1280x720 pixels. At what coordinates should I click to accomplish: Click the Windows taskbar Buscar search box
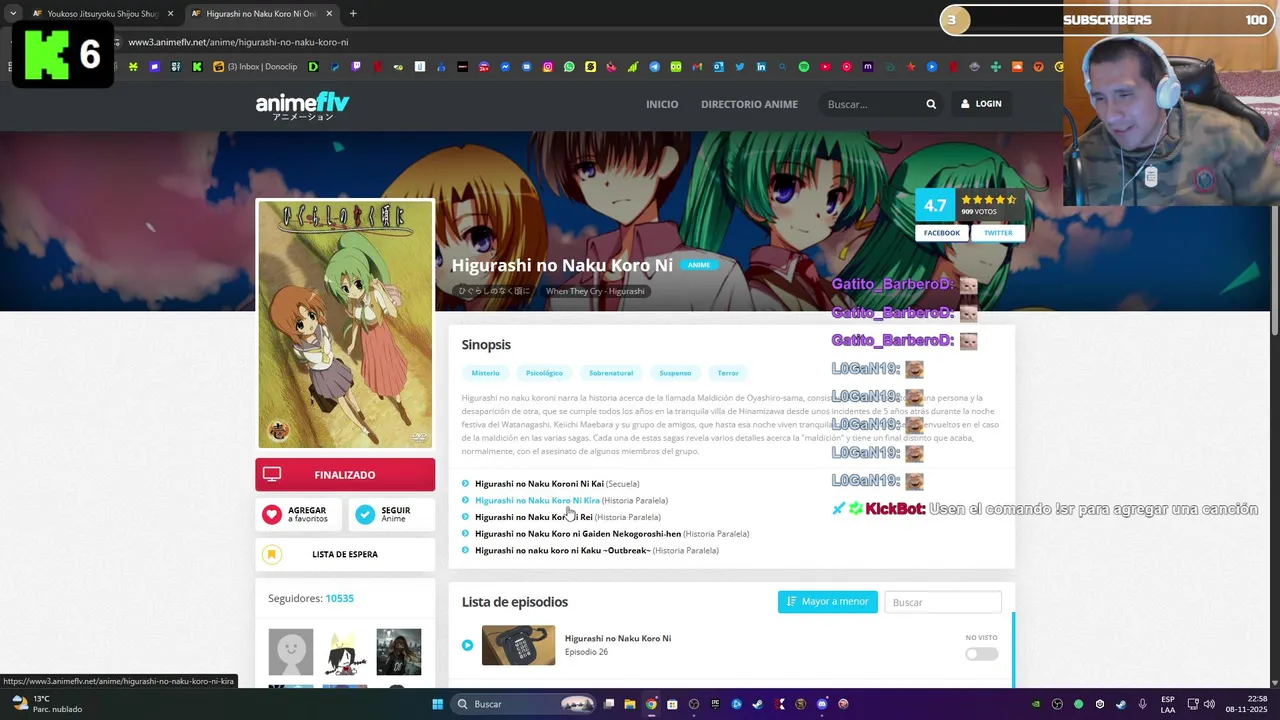(522, 704)
